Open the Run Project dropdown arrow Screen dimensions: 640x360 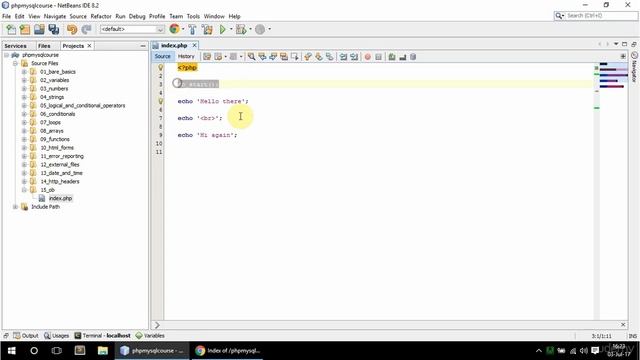pos(231,29)
